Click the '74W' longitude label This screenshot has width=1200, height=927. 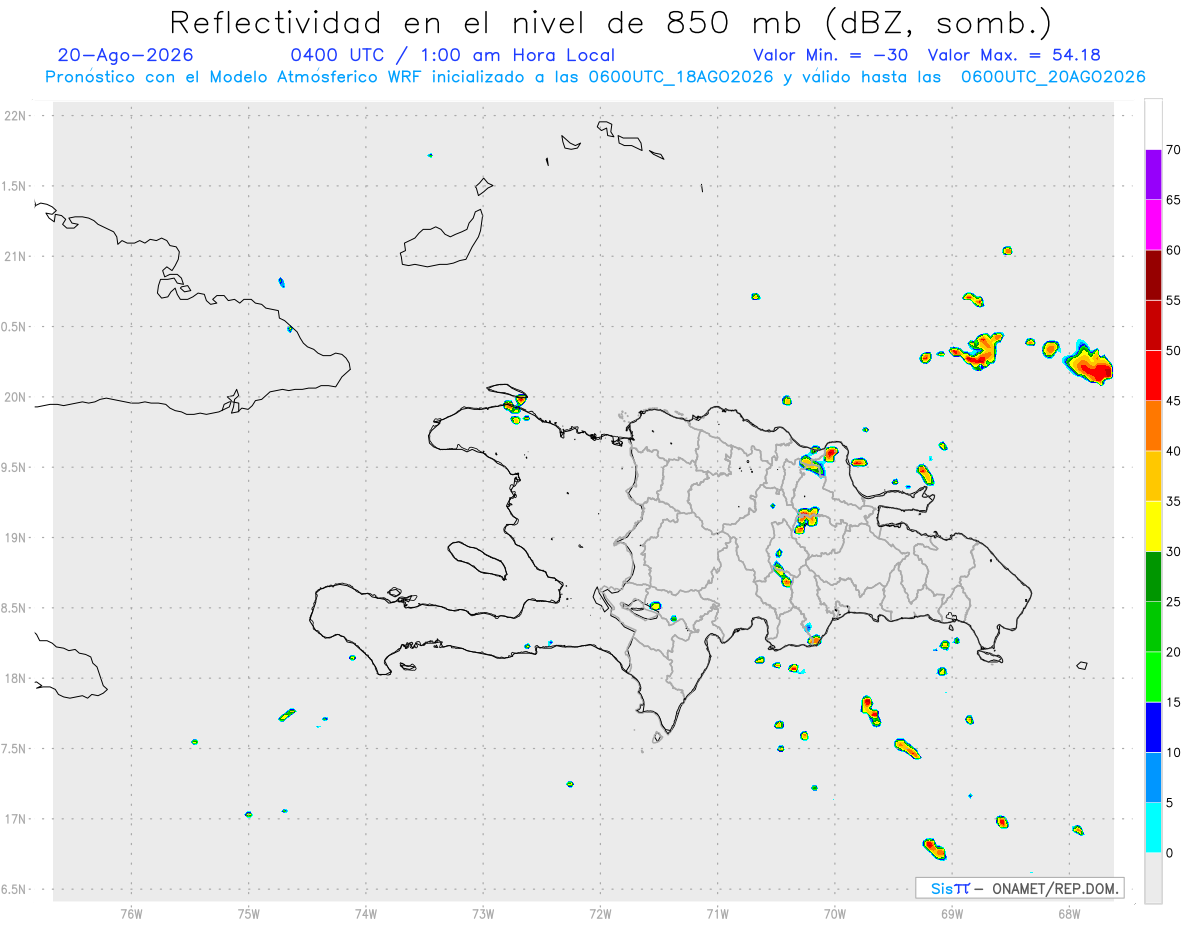point(366,912)
